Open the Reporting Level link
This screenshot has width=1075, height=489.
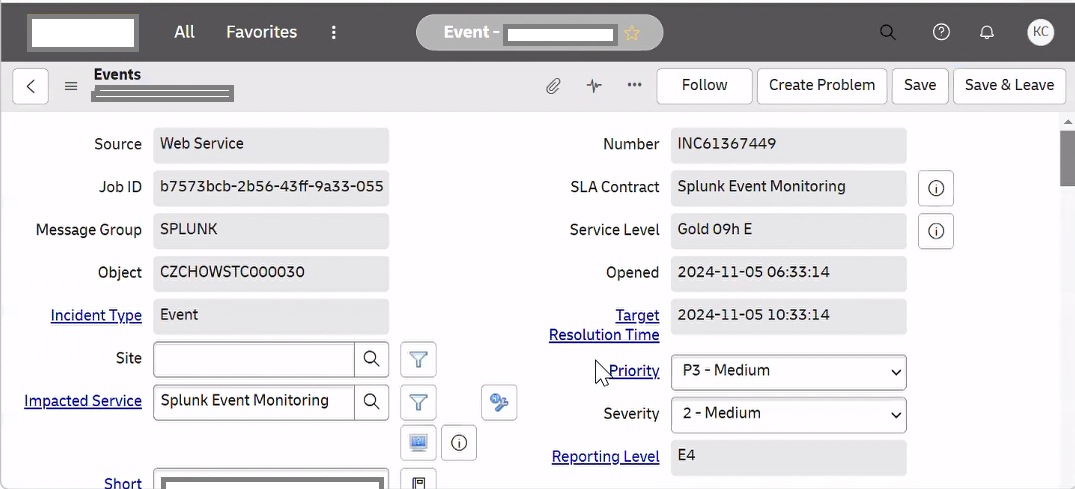(605, 457)
